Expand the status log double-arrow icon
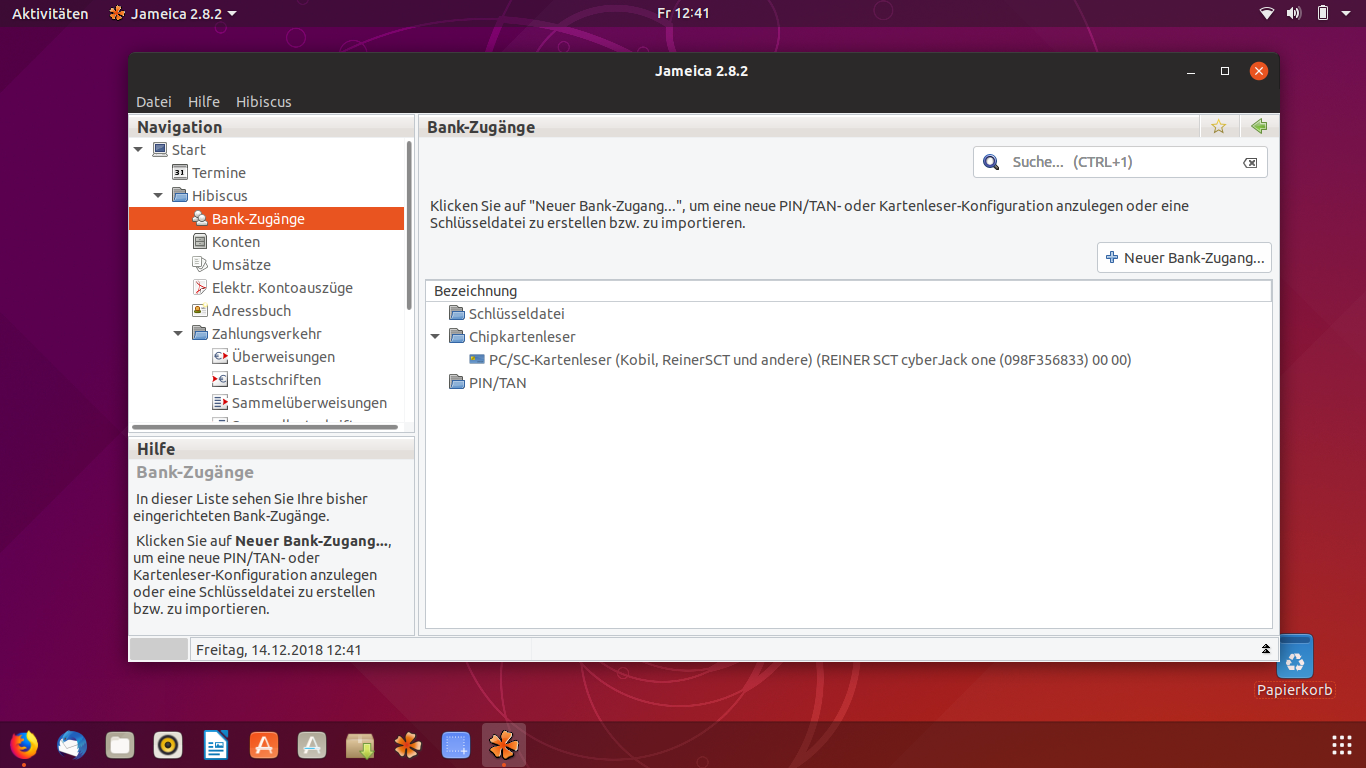Viewport: 1366px width, 768px height. click(x=1266, y=649)
